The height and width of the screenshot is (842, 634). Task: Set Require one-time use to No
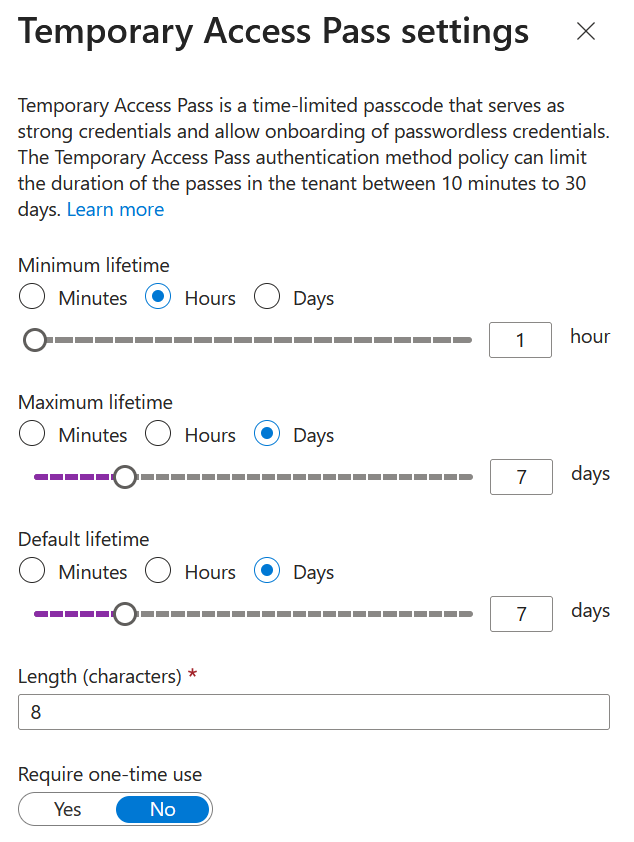(x=163, y=809)
